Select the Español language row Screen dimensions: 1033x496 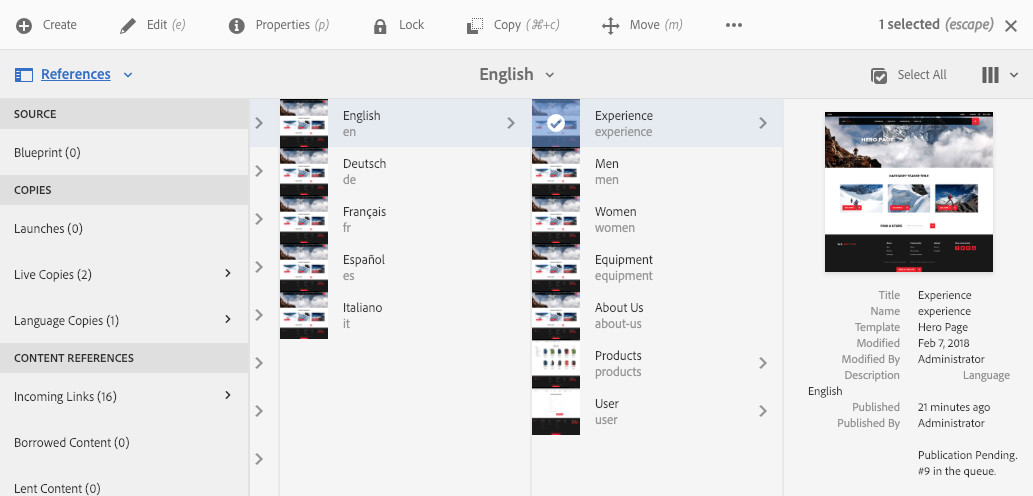coord(405,267)
